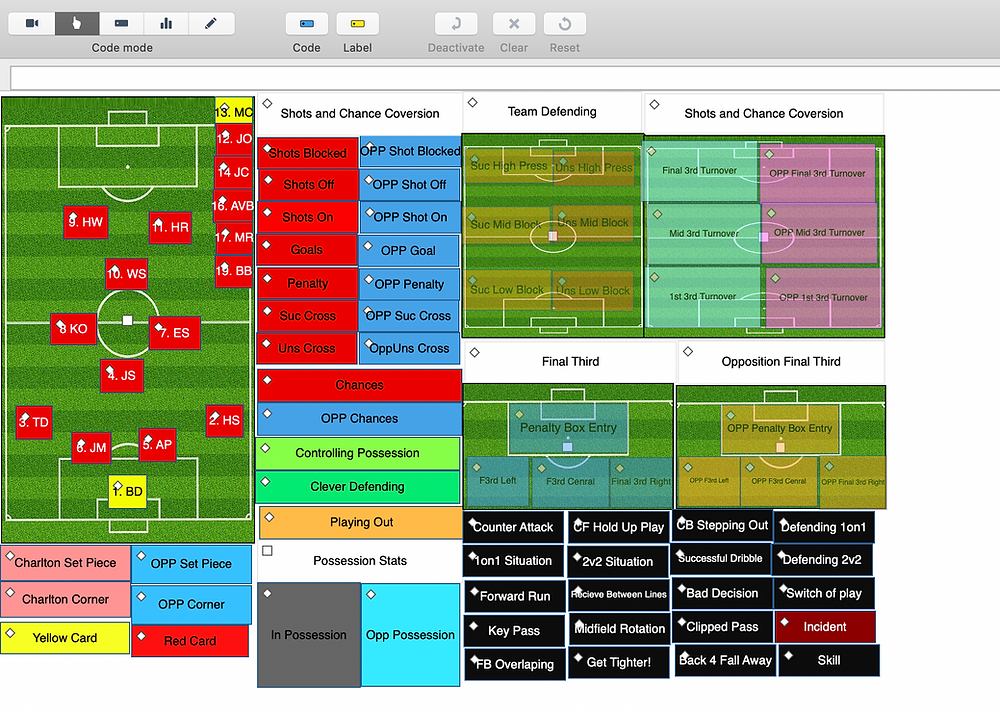Click the red Shots On code
This screenshot has width=1000, height=710.
[x=307, y=218]
